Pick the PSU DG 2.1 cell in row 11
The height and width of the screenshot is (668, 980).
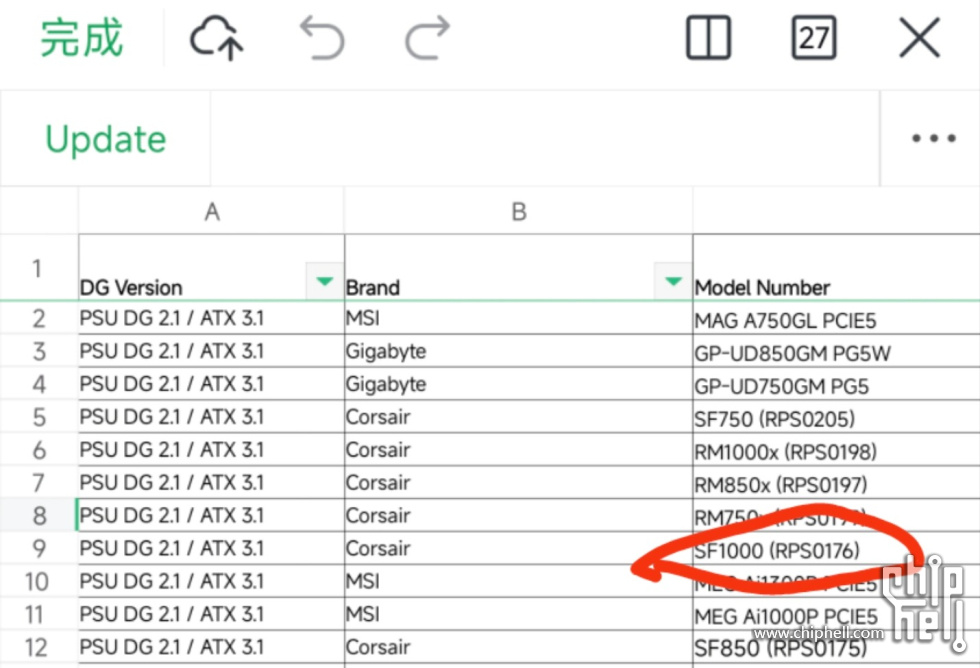click(x=212, y=614)
